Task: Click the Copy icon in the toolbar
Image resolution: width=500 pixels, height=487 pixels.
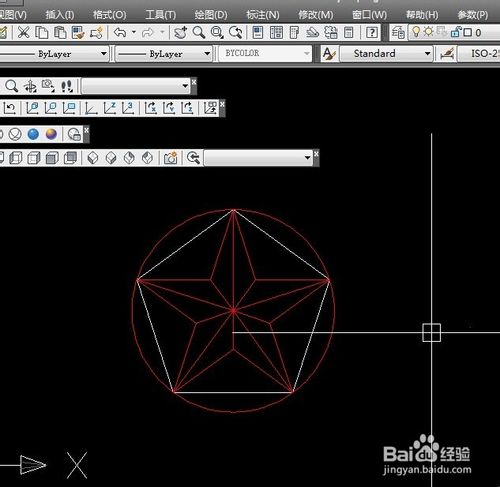Action: coord(42,33)
